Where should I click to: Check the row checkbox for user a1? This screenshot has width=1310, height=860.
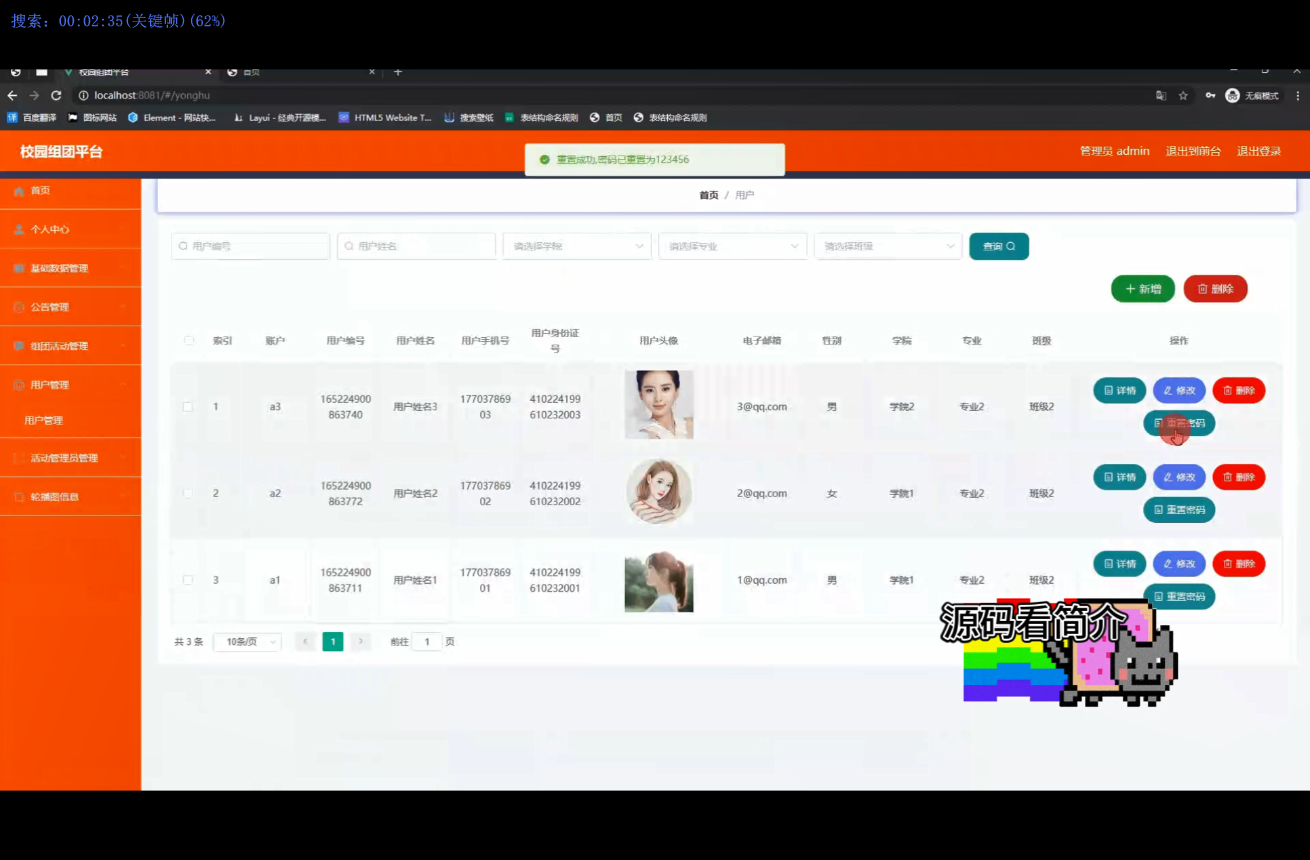pos(188,579)
